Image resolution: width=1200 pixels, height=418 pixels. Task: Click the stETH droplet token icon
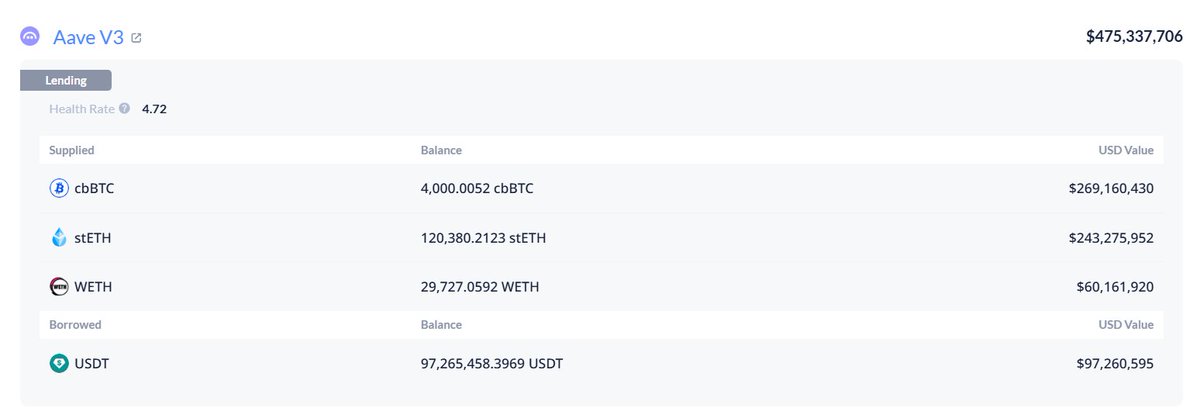click(58, 238)
